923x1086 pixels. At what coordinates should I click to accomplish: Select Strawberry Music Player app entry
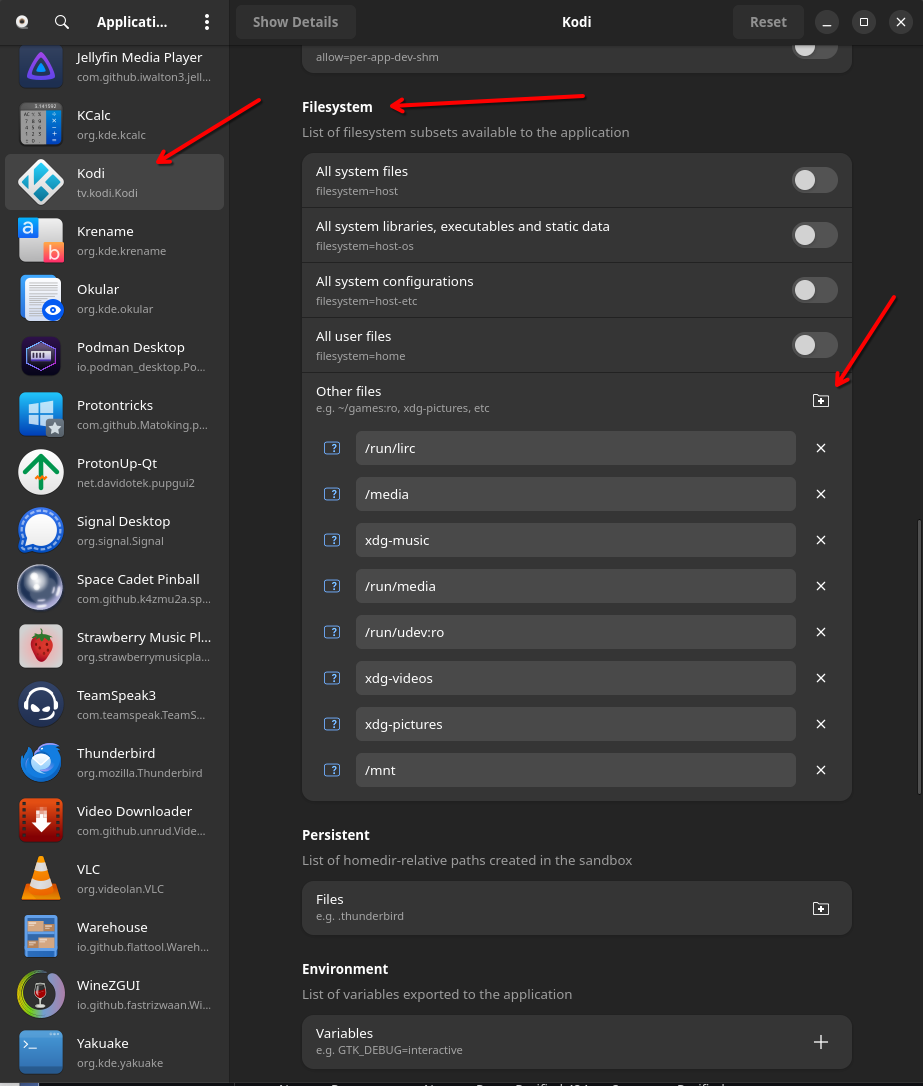pyautogui.click(x=114, y=646)
